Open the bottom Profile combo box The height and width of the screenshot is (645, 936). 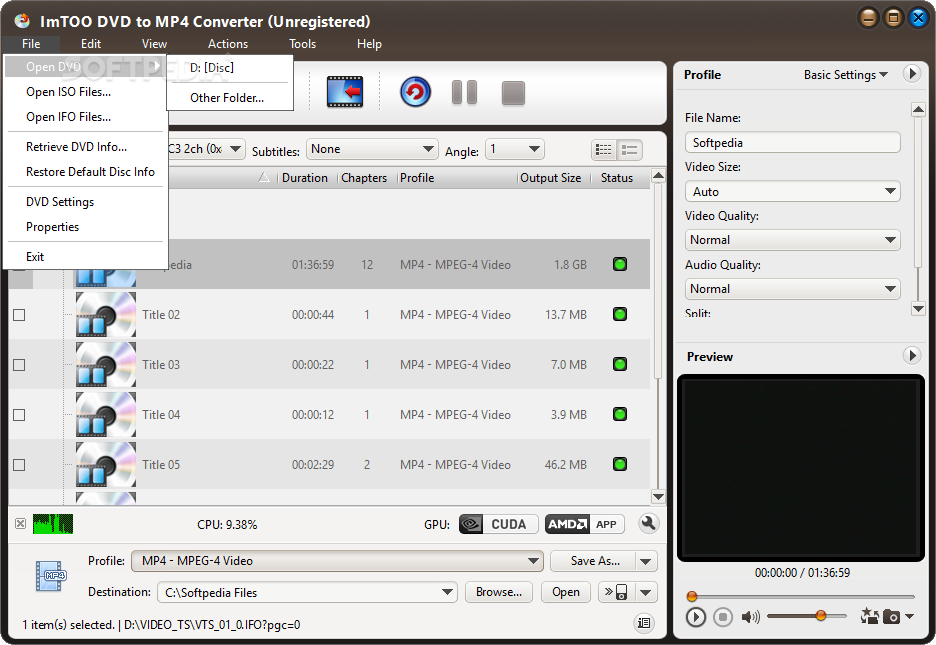coord(337,561)
